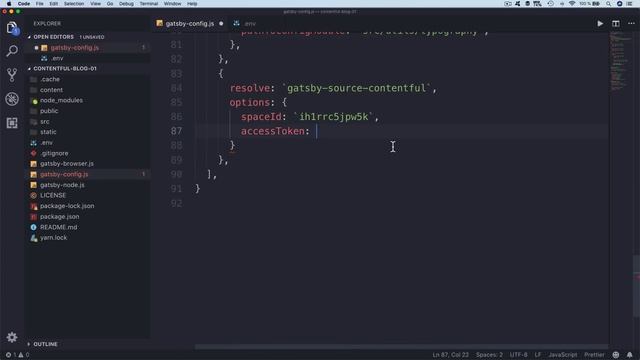
Task: Open the Source Control view
Action: tap(12, 75)
